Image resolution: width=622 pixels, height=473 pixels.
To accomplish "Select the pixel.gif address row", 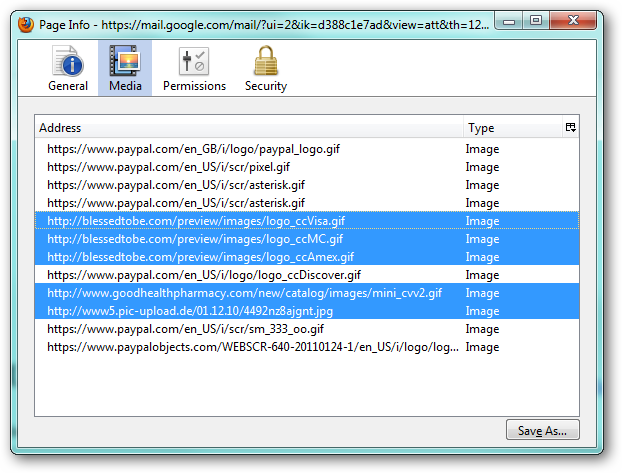I will pyautogui.click(x=307, y=167).
